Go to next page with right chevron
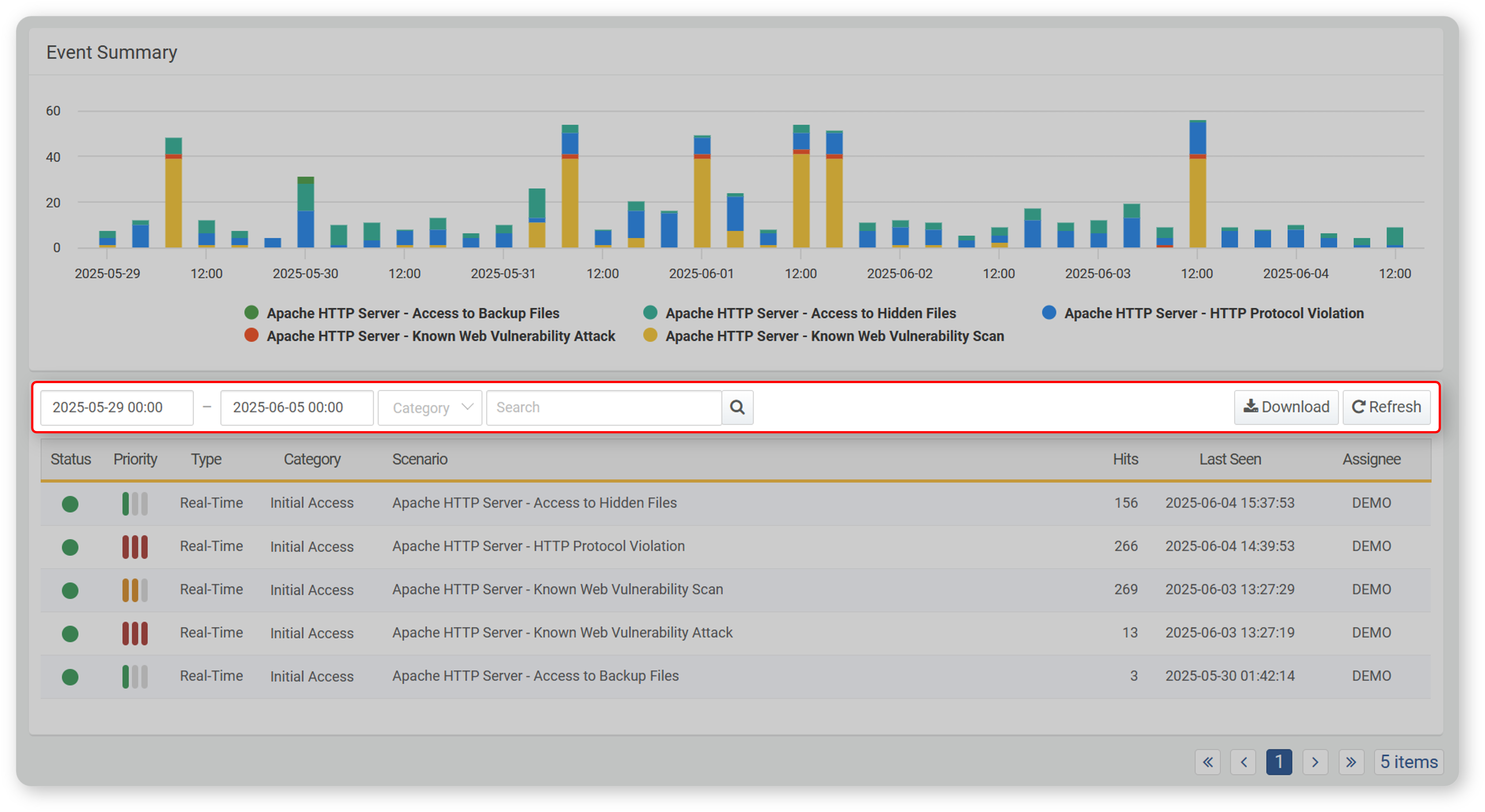The height and width of the screenshot is (812, 1485). tap(1315, 762)
